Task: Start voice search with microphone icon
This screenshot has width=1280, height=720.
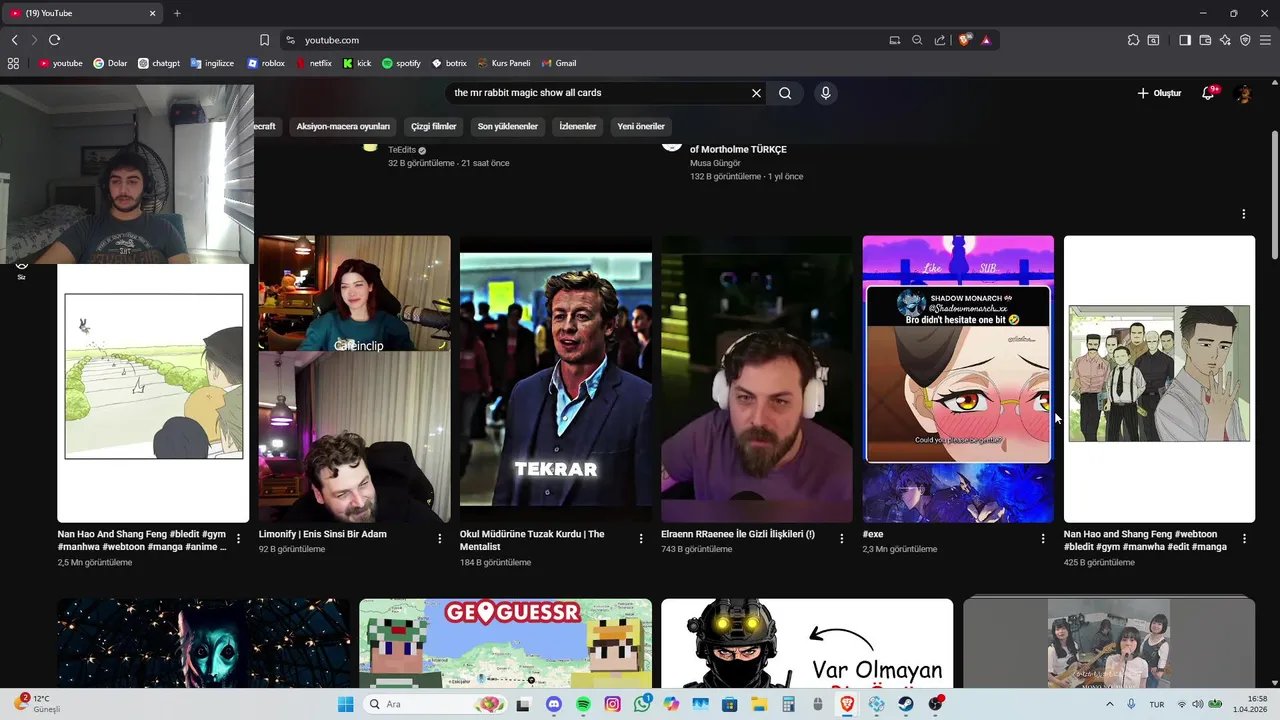Action: [825, 93]
